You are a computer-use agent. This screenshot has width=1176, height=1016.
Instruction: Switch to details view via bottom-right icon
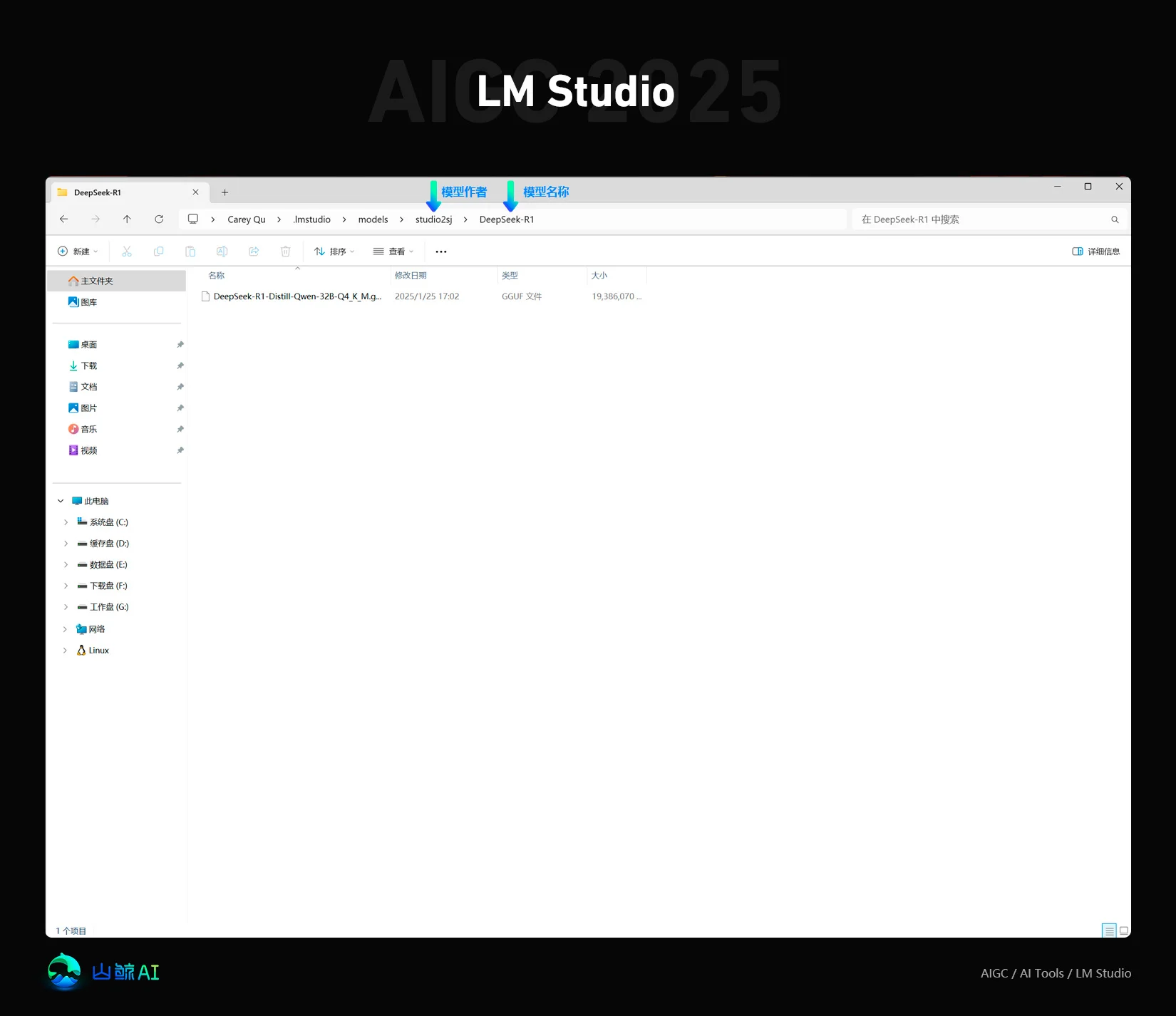coord(1108,931)
